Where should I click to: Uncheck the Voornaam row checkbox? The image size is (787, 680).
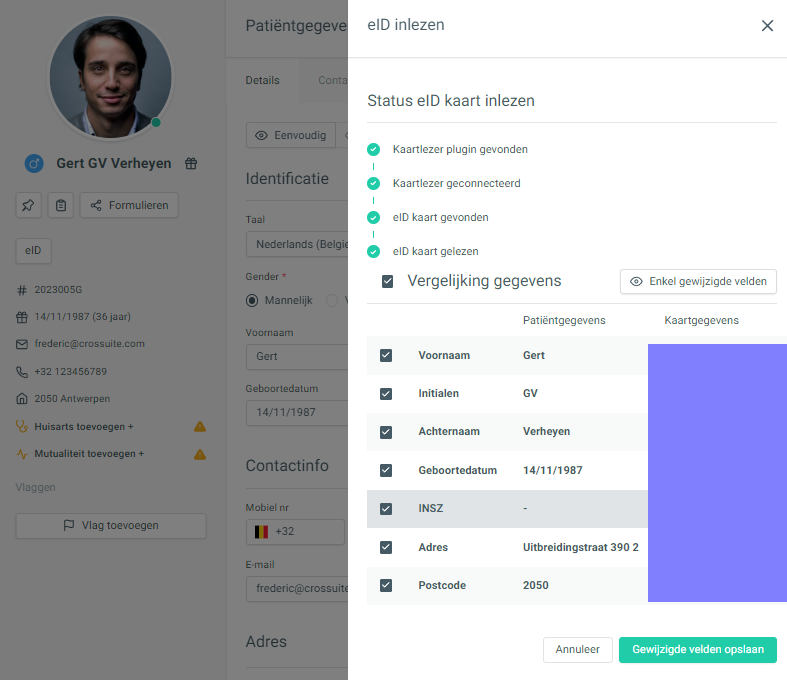click(386, 355)
